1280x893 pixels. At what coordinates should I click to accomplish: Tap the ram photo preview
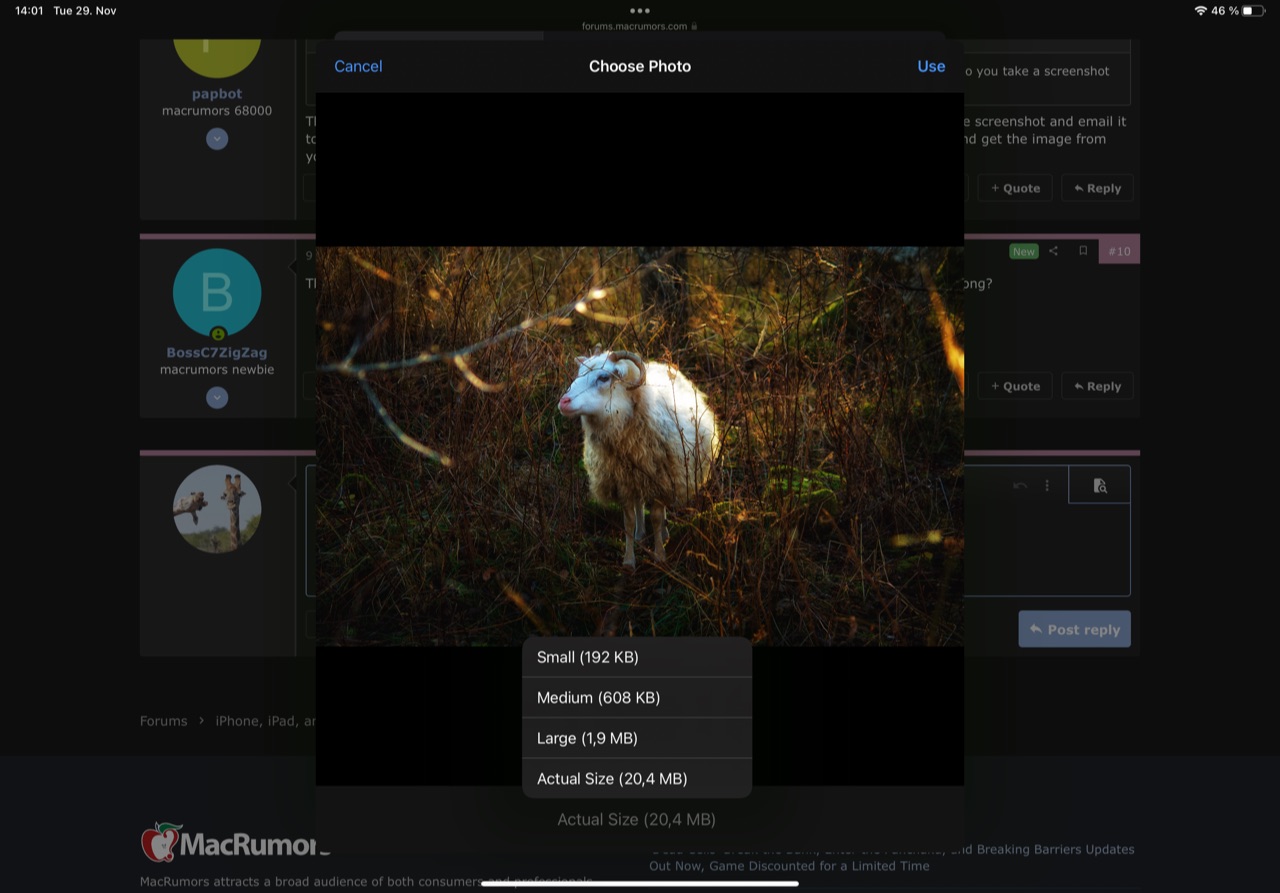pos(640,446)
